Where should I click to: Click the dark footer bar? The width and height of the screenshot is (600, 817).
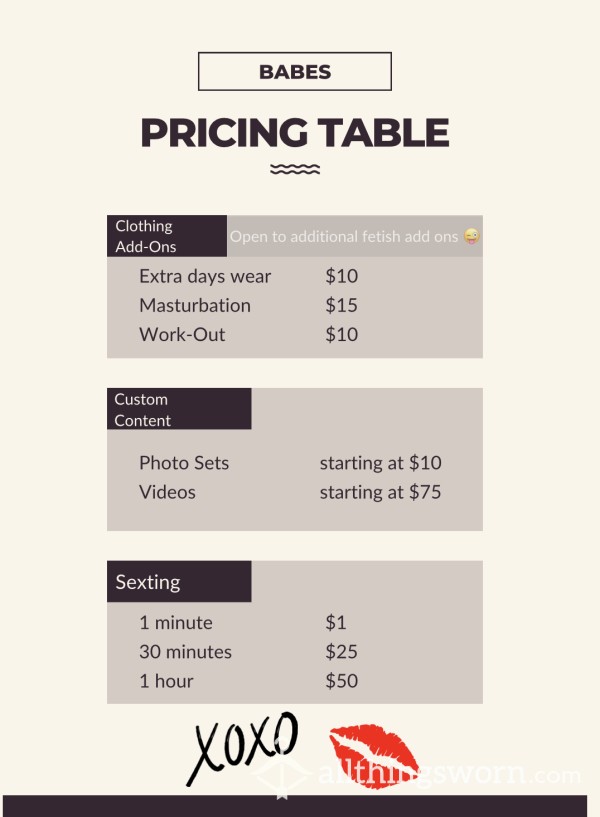point(295,806)
